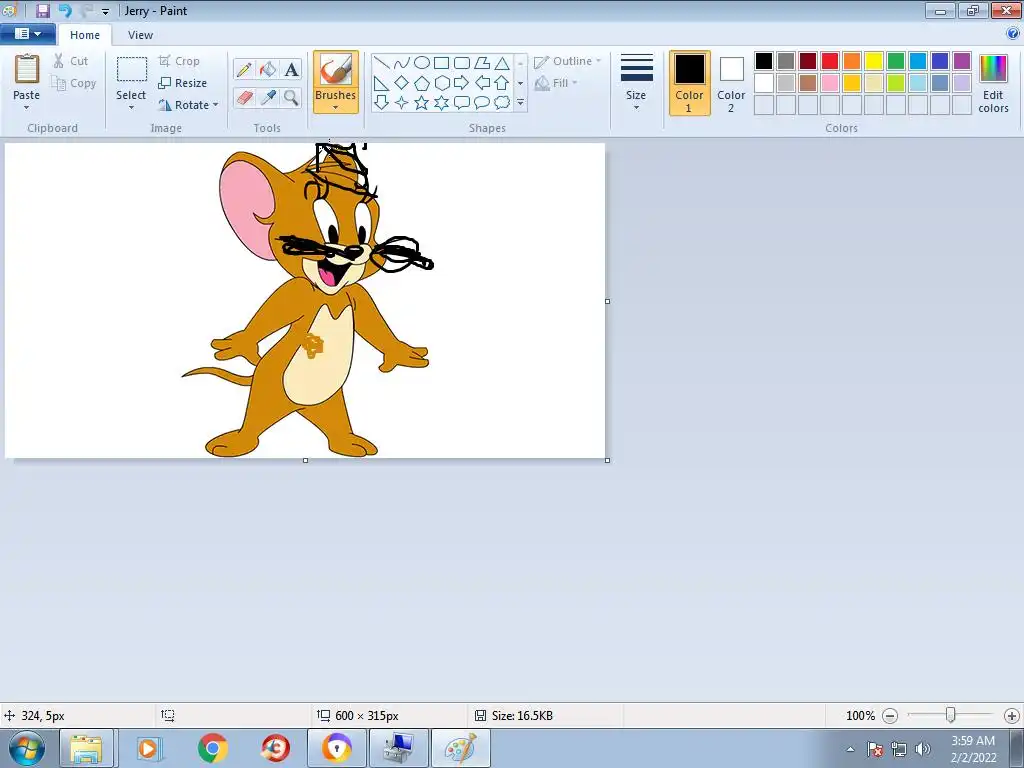Screen dimensions: 1024x768
Task: Switch to the View ribbon tab
Action: pos(140,35)
